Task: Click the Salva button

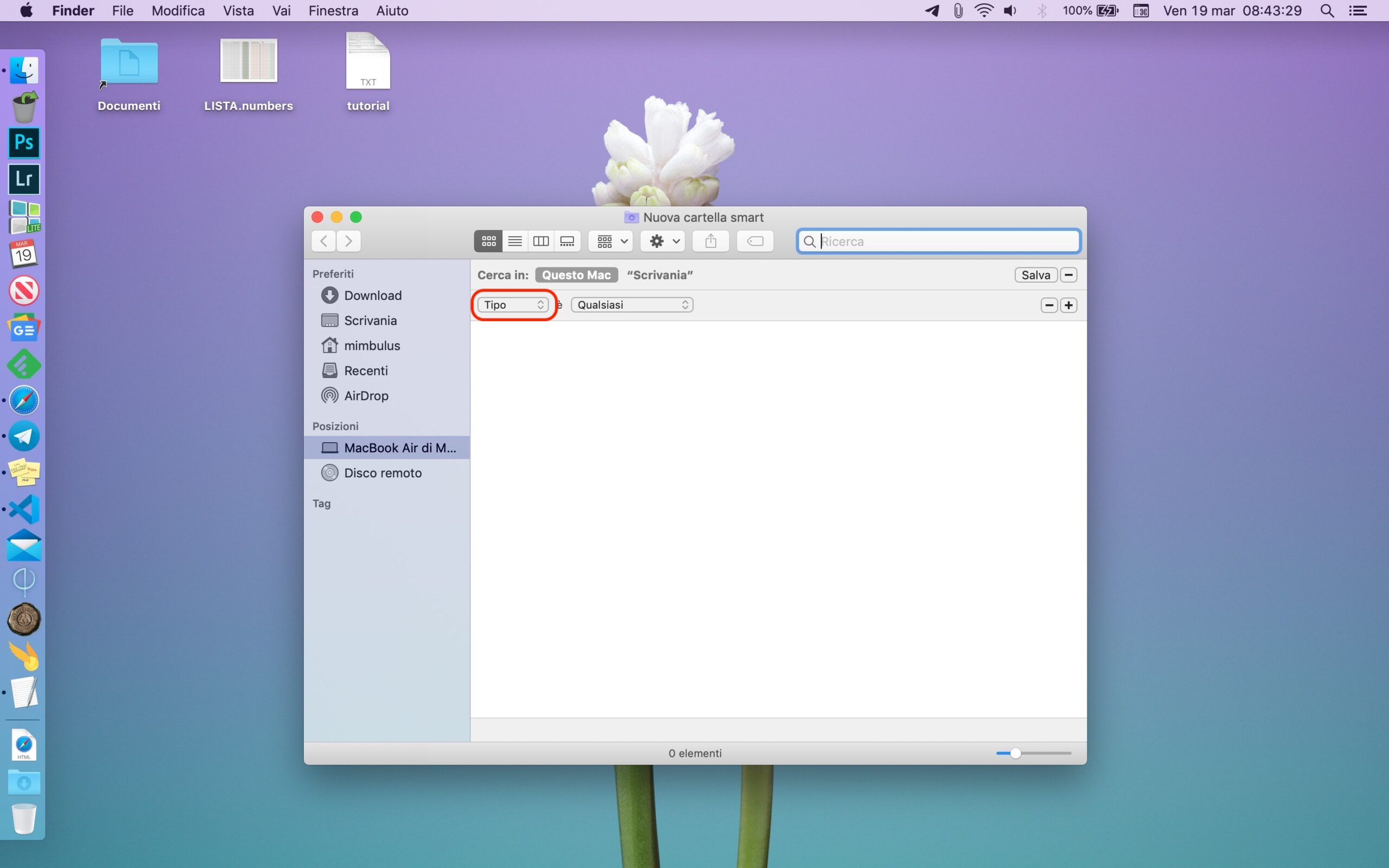Action: (1035, 275)
